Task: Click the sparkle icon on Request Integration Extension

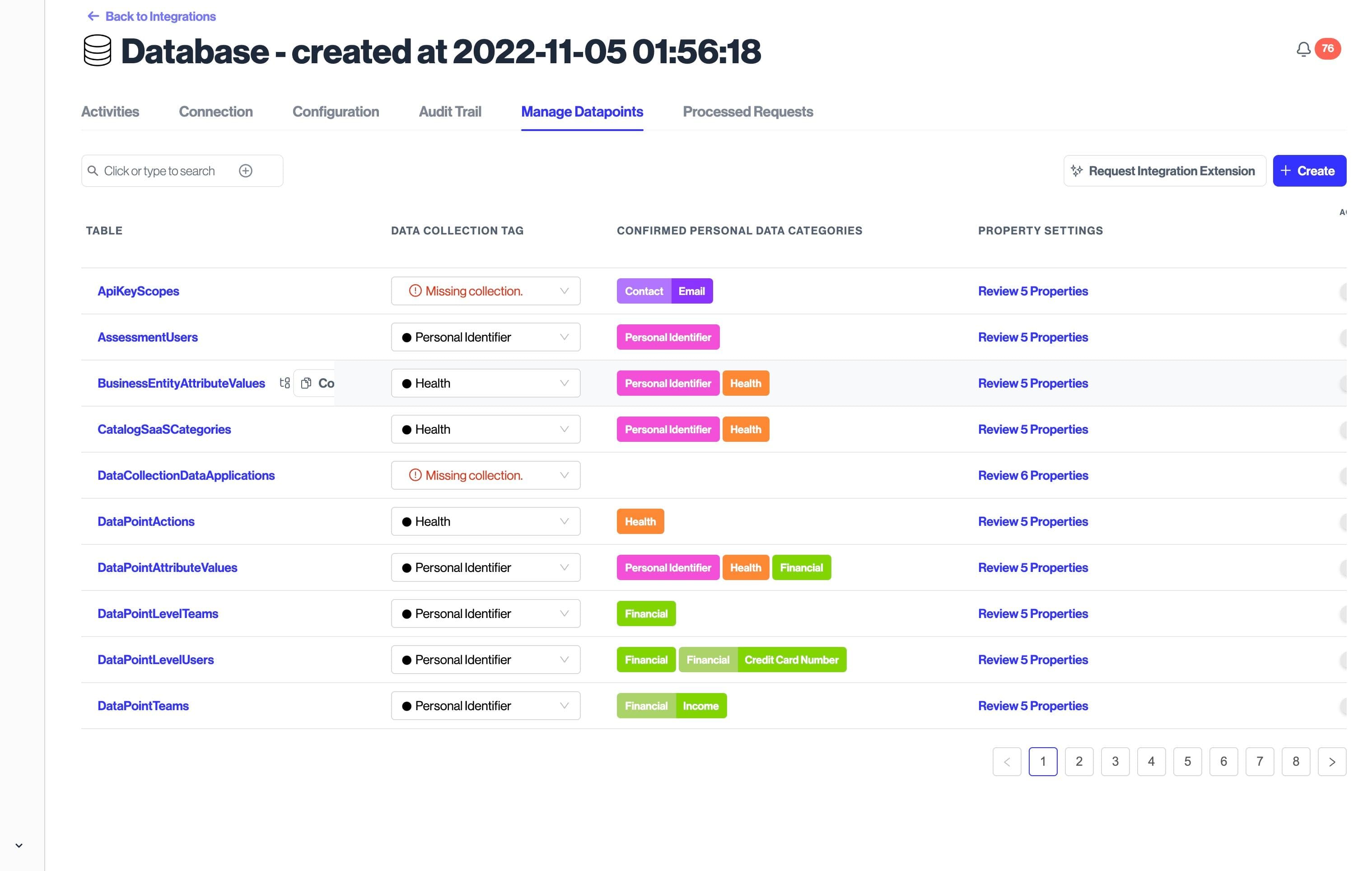Action: [1076, 171]
